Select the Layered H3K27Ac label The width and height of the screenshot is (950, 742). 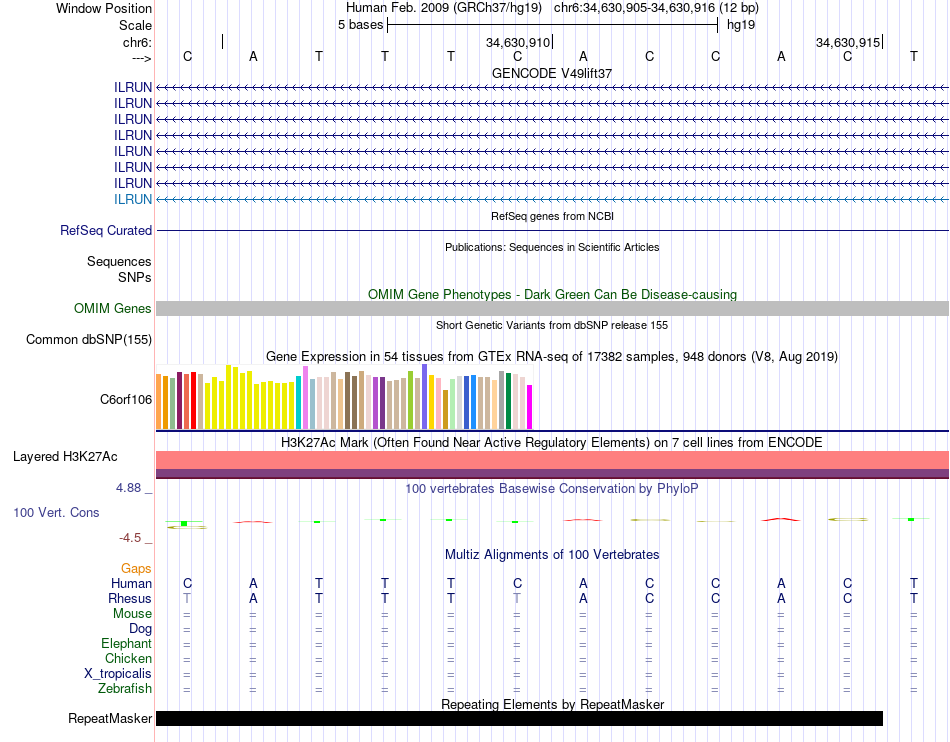click(65, 457)
